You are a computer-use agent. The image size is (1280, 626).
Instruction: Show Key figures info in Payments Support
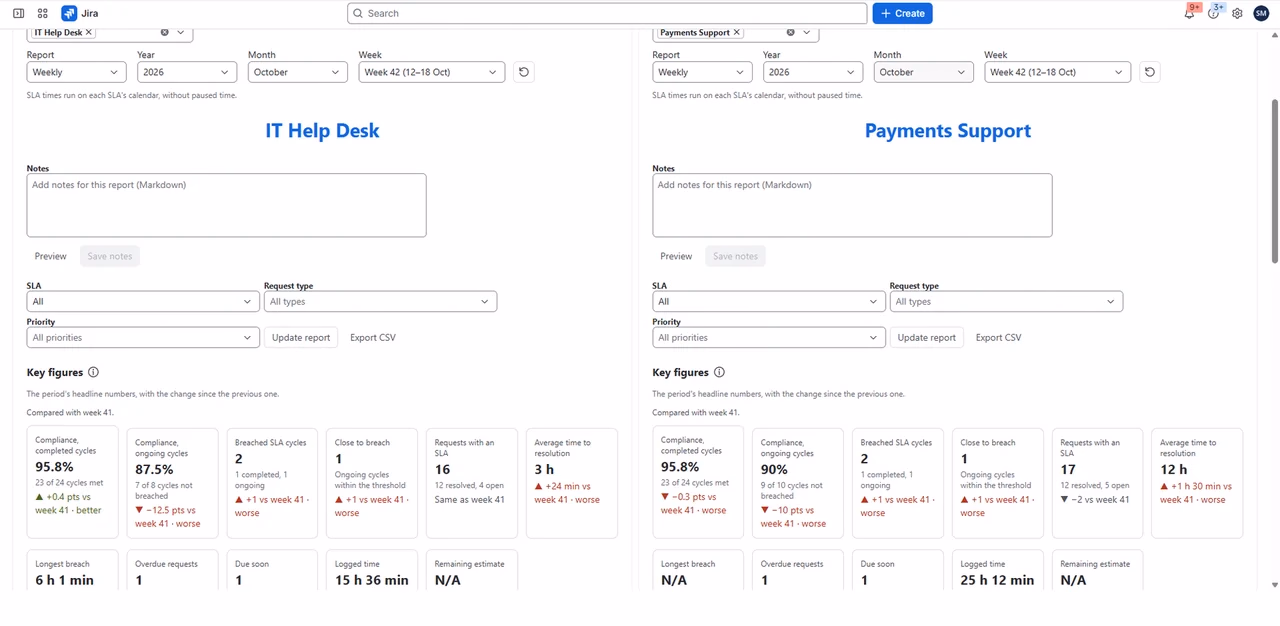719,372
